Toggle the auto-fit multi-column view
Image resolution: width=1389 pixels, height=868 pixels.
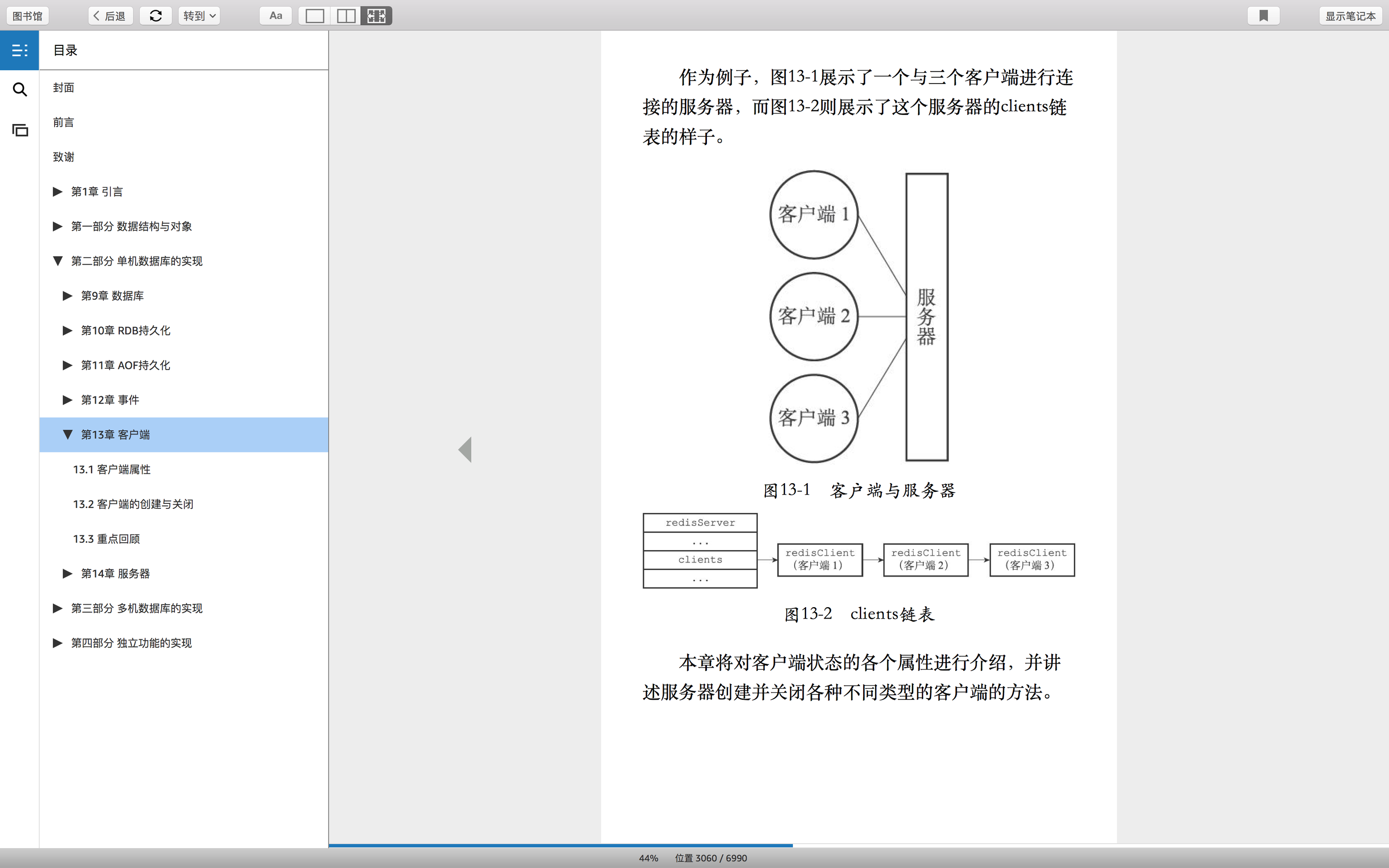pos(377,16)
